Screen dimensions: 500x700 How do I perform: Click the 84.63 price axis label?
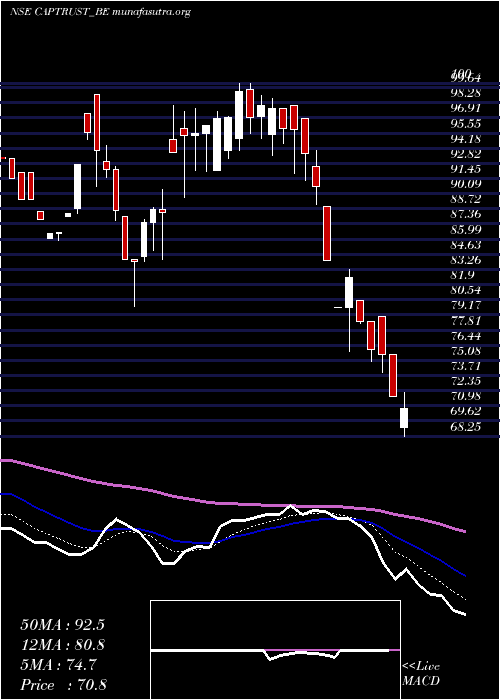[466, 245]
